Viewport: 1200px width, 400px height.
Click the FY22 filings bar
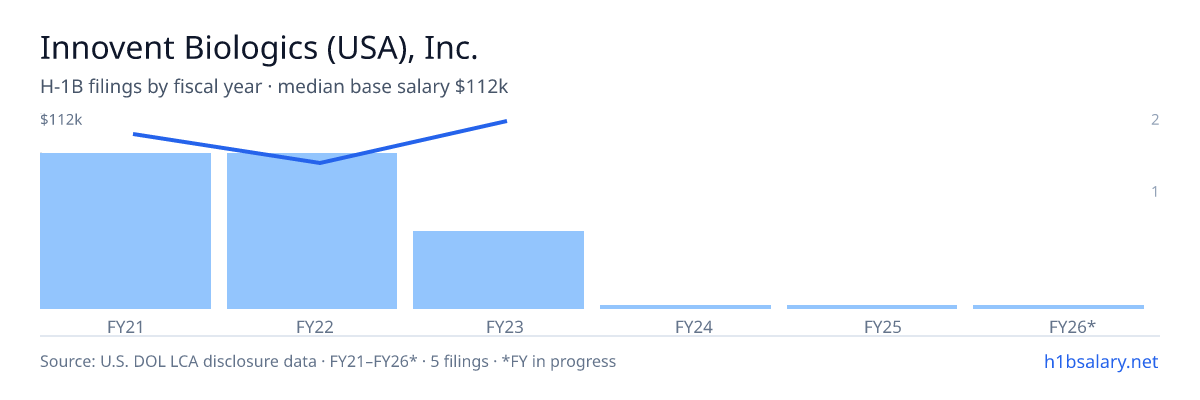(x=312, y=231)
